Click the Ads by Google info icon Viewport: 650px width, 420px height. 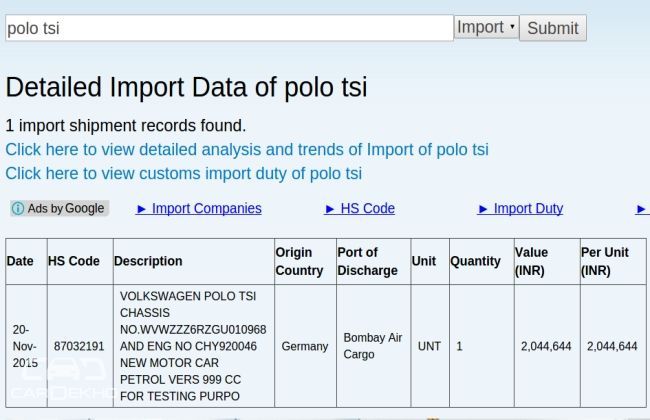[18, 208]
